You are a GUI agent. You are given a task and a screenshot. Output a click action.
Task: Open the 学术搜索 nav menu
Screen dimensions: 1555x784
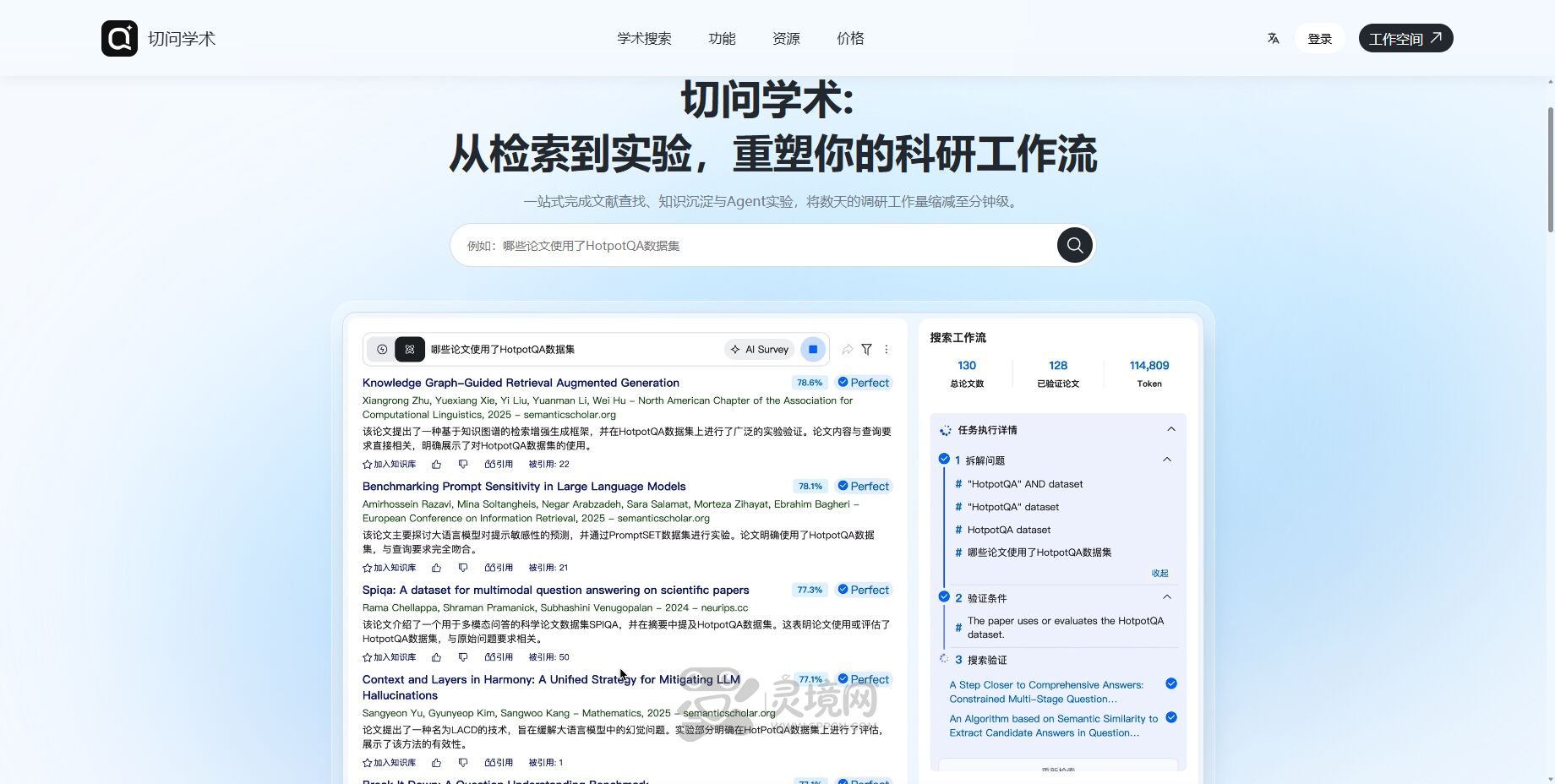644,38
